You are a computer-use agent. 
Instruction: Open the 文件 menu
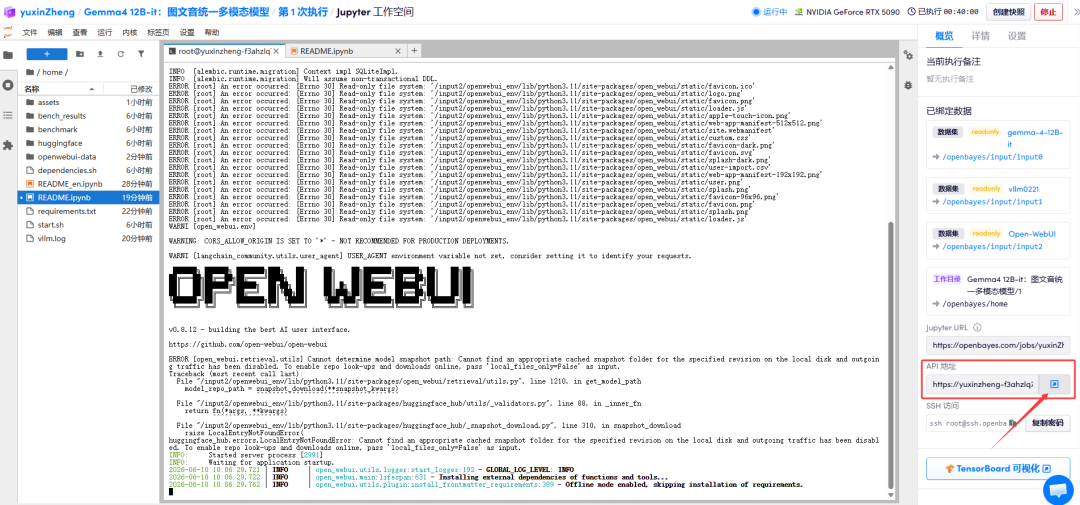click(x=30, y=32)
